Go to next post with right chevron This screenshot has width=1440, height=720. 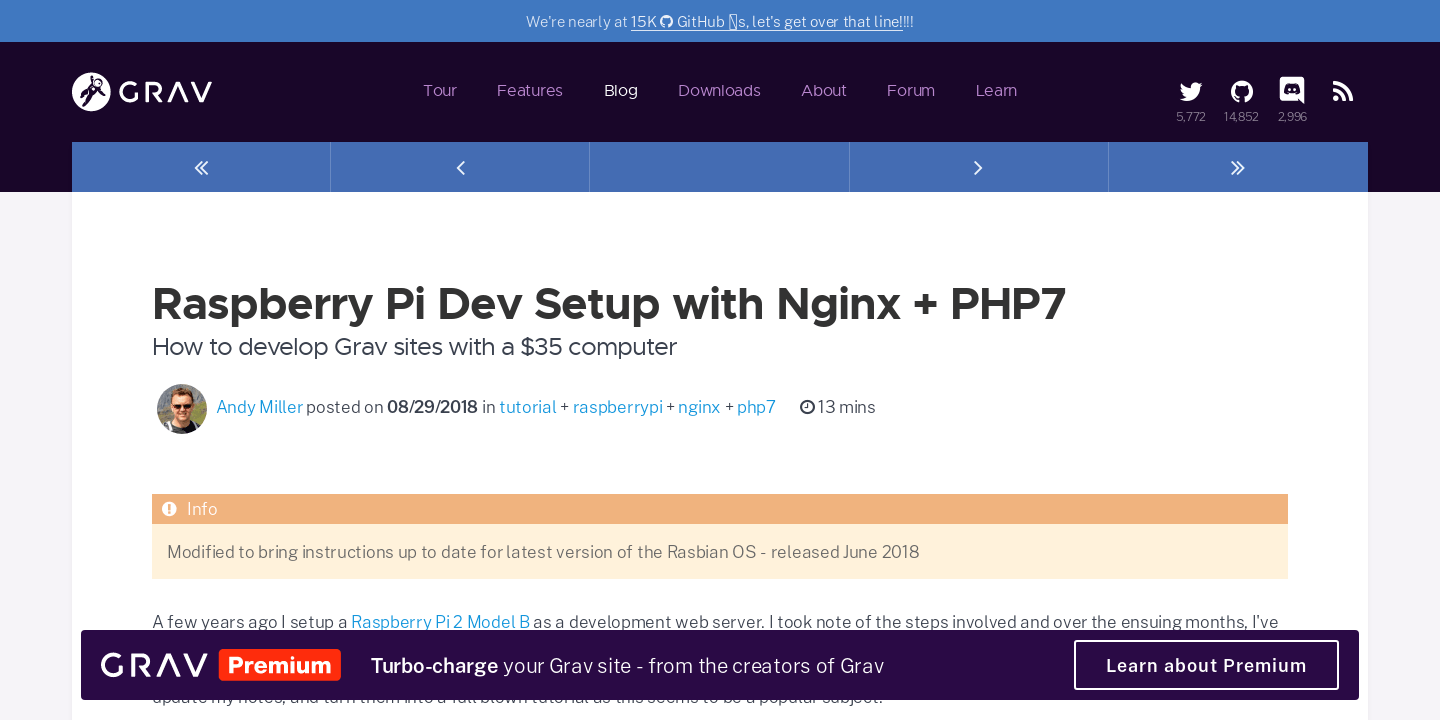[x=978, y=168]
